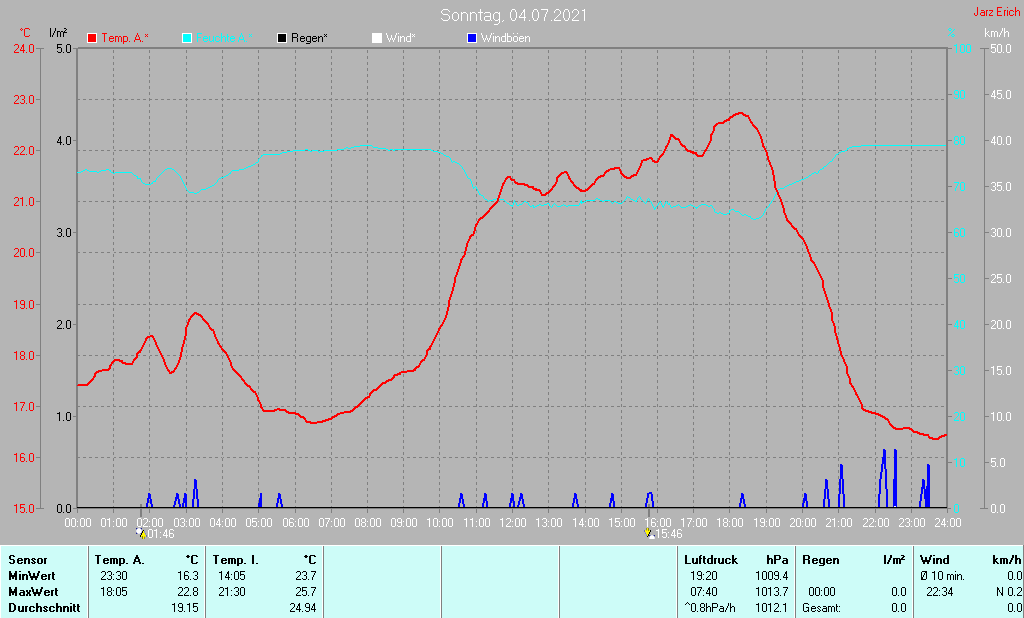The width and height of the screenshot is (1024, 618).
Task: Click the 'Jarz Erich' author label
Action: (997, 12)
